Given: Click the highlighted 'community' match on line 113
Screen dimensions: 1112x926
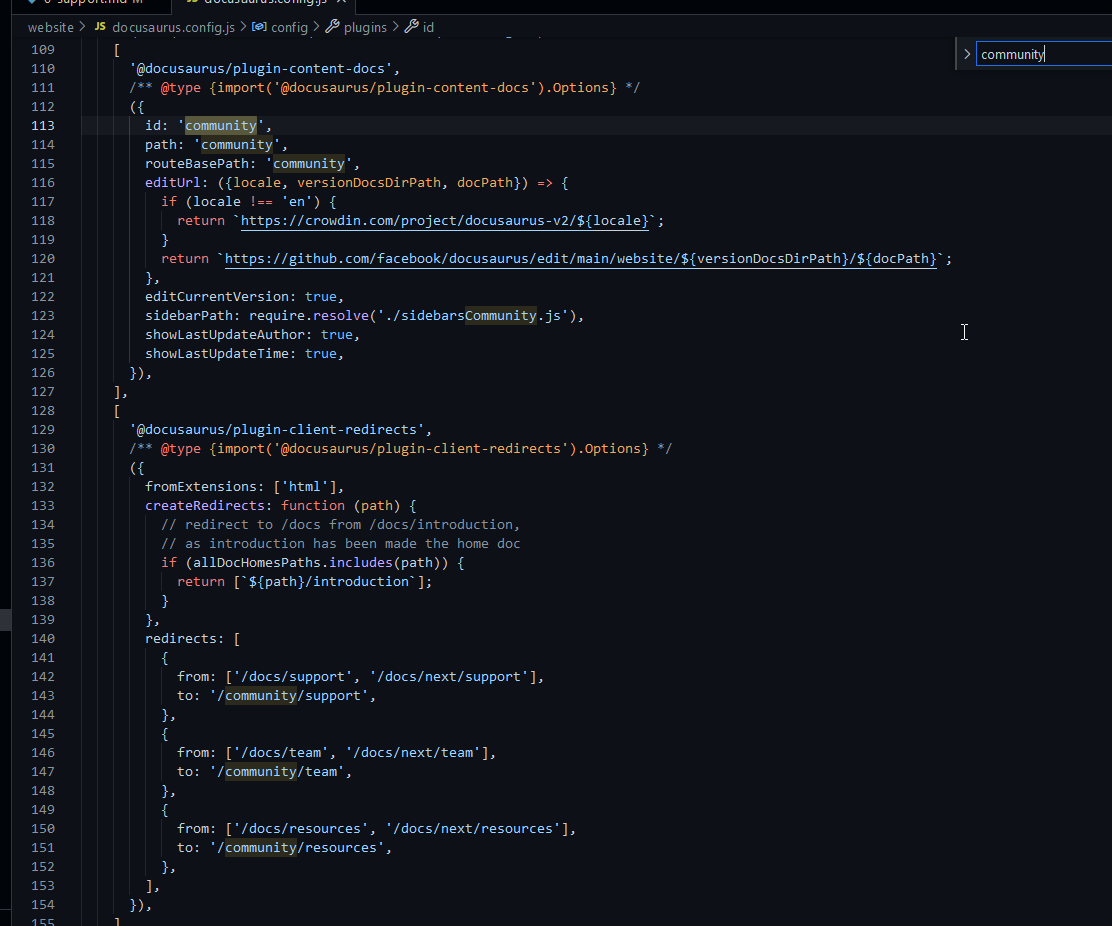Looking at the screenshot, I should (221, 125).
